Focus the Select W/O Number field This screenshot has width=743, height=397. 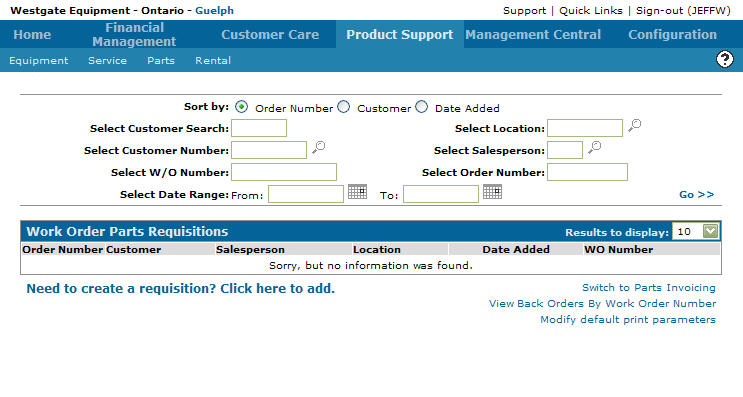pos(284,172)
